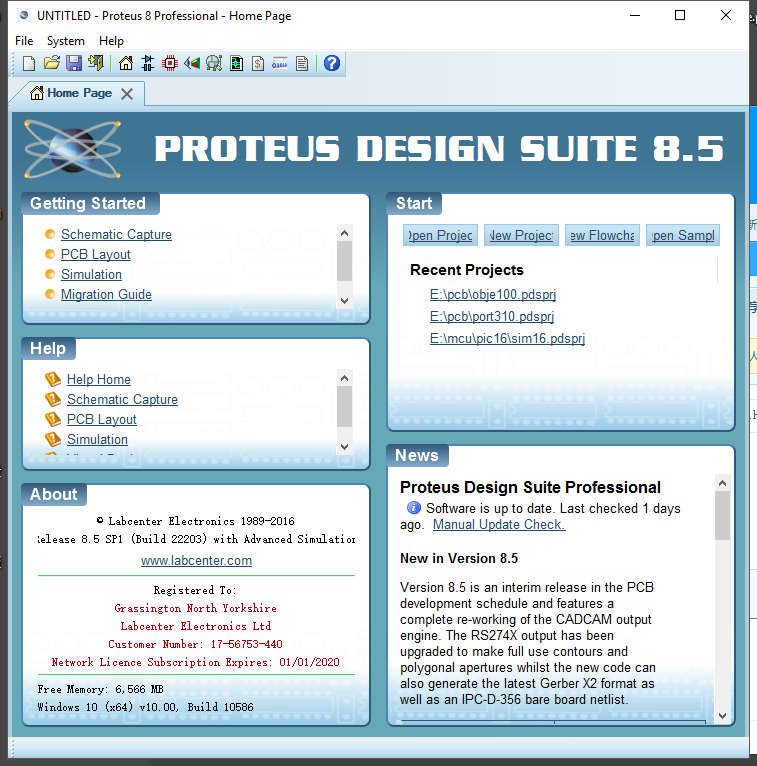Open the Migration Guide link

pos(106,295)
